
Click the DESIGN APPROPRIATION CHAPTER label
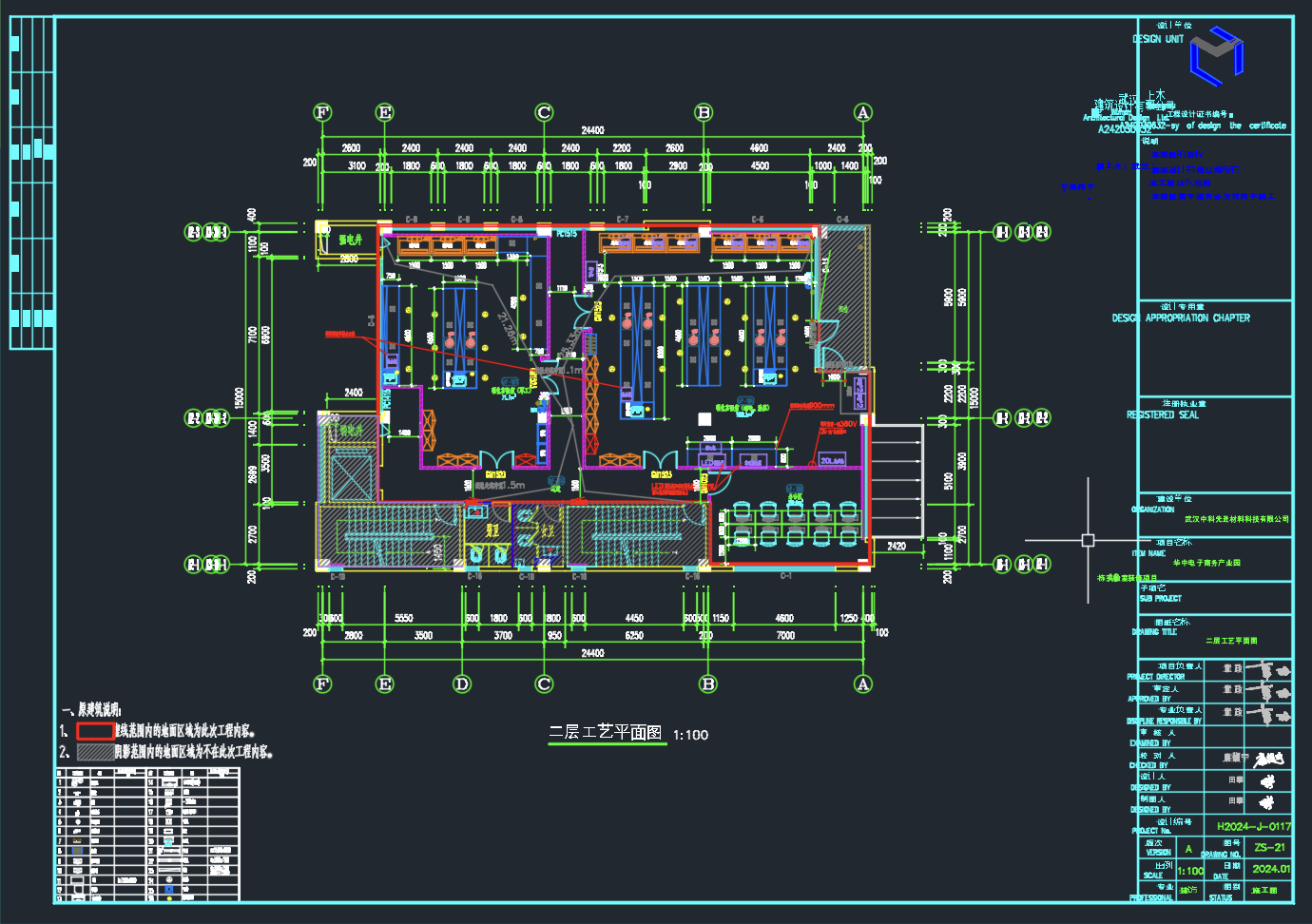coord(1181,318)
